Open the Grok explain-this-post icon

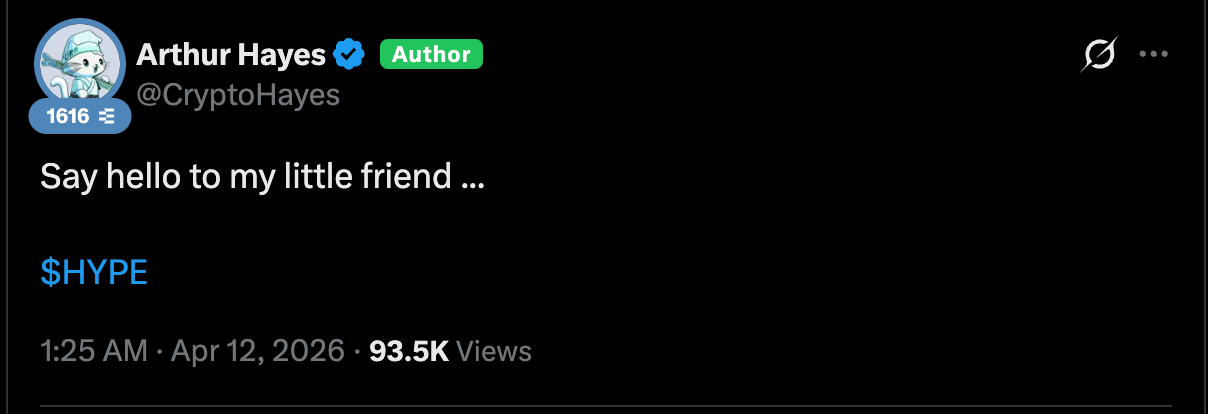pos(1098,55)
